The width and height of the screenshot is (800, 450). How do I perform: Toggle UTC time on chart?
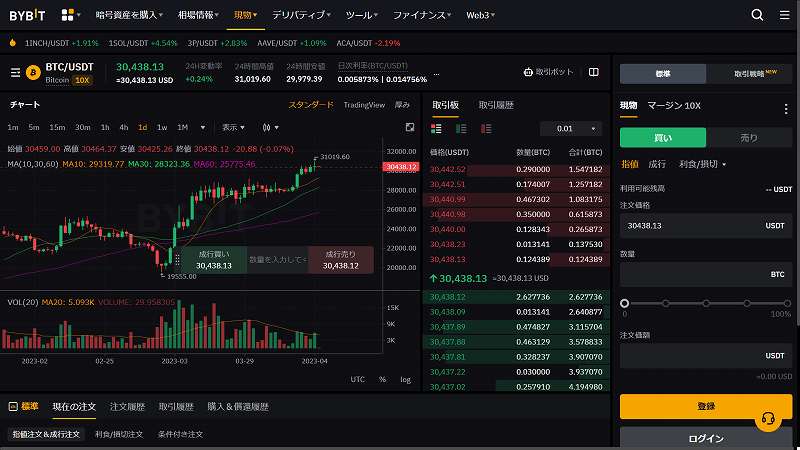coord(358,379)
